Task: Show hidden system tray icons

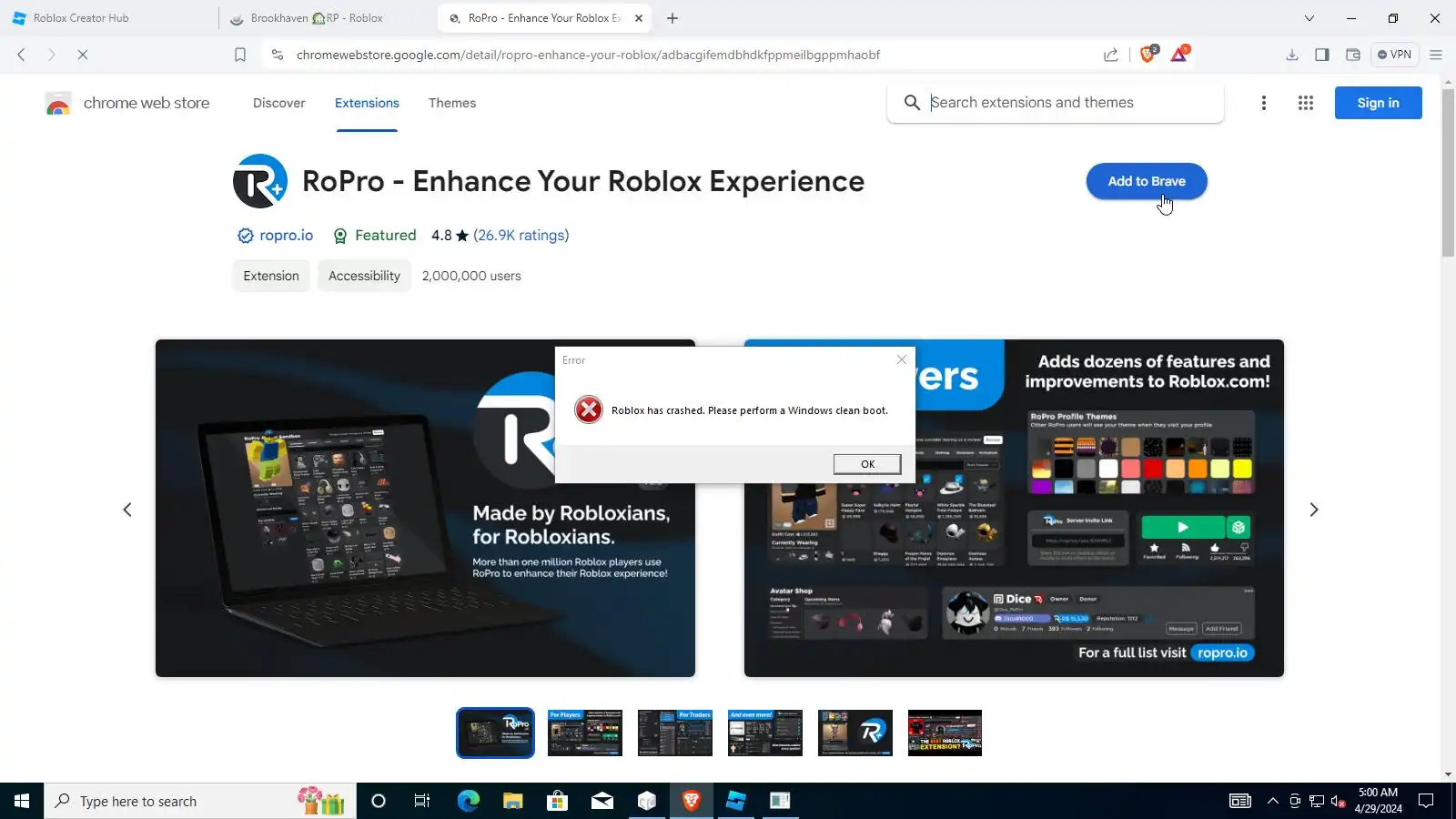Action: (1272, 801)
